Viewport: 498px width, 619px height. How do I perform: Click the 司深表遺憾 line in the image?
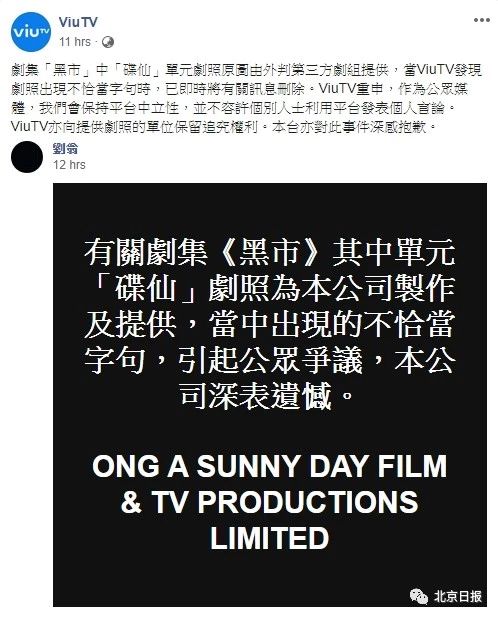[256, 394]
